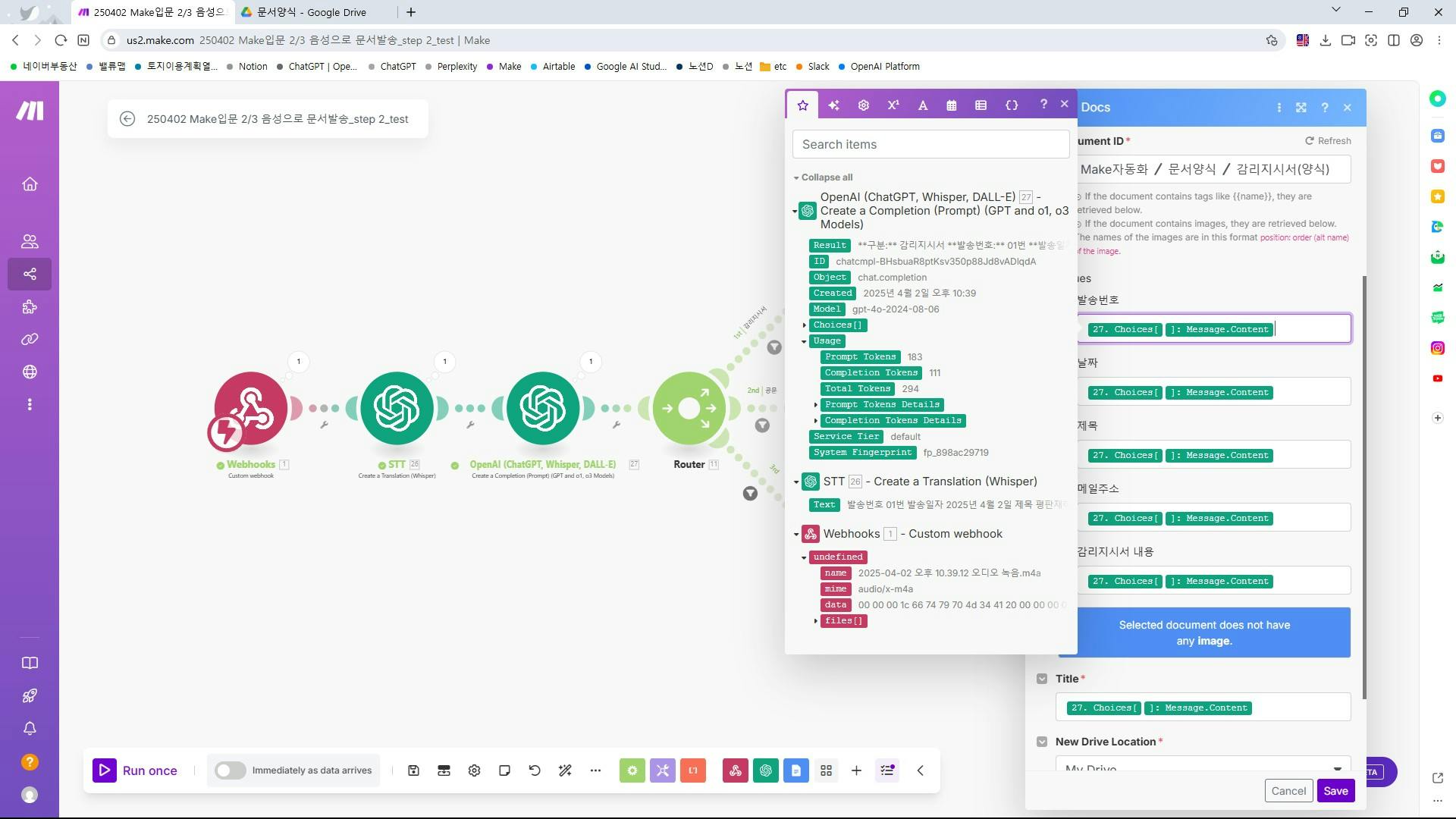Expand the Choices[] array item
Image resolution: width=1456 pixels, height=819 pixels.
(805, 325)
